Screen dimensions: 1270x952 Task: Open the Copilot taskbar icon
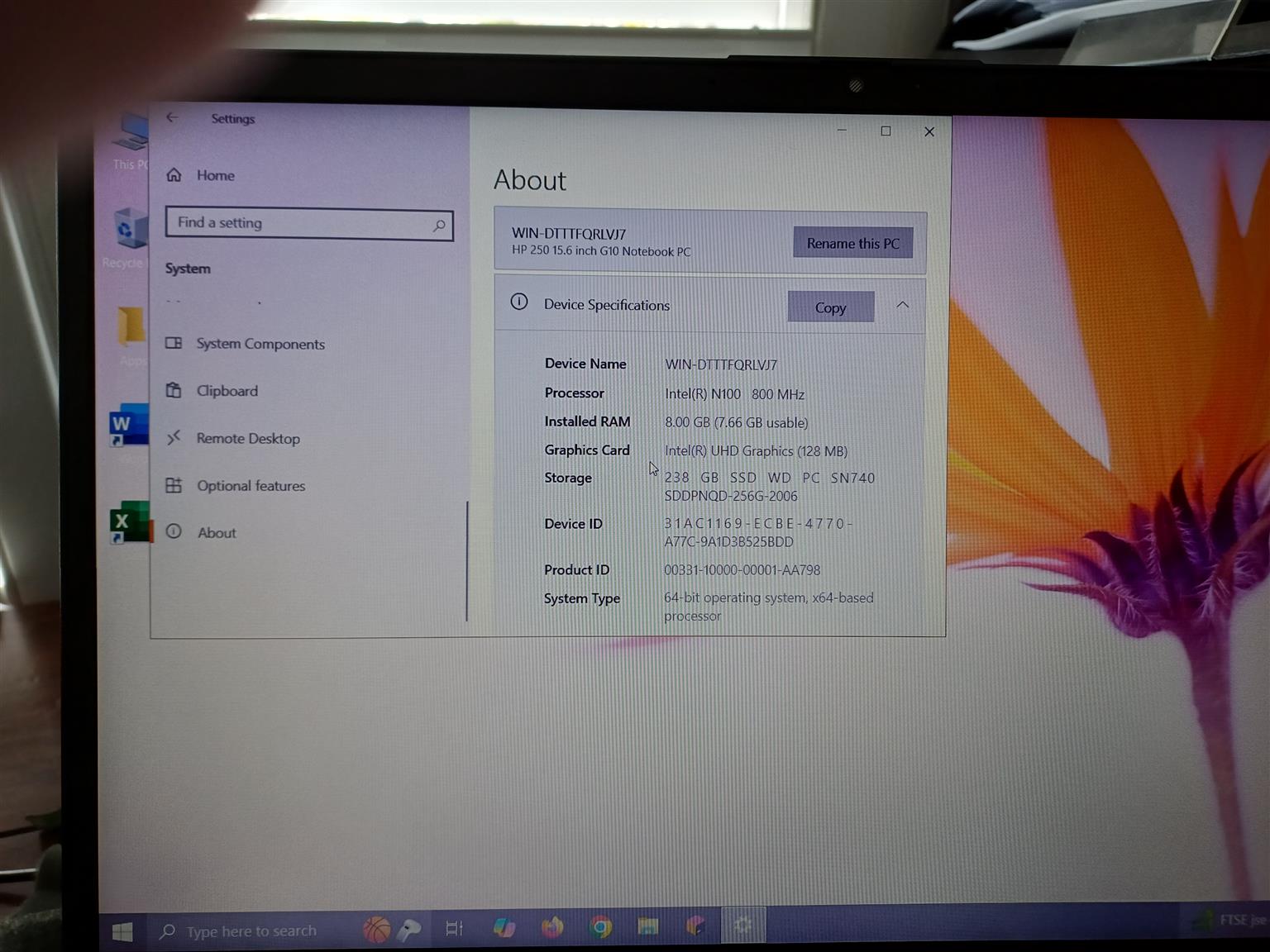[x=504, y=927]
